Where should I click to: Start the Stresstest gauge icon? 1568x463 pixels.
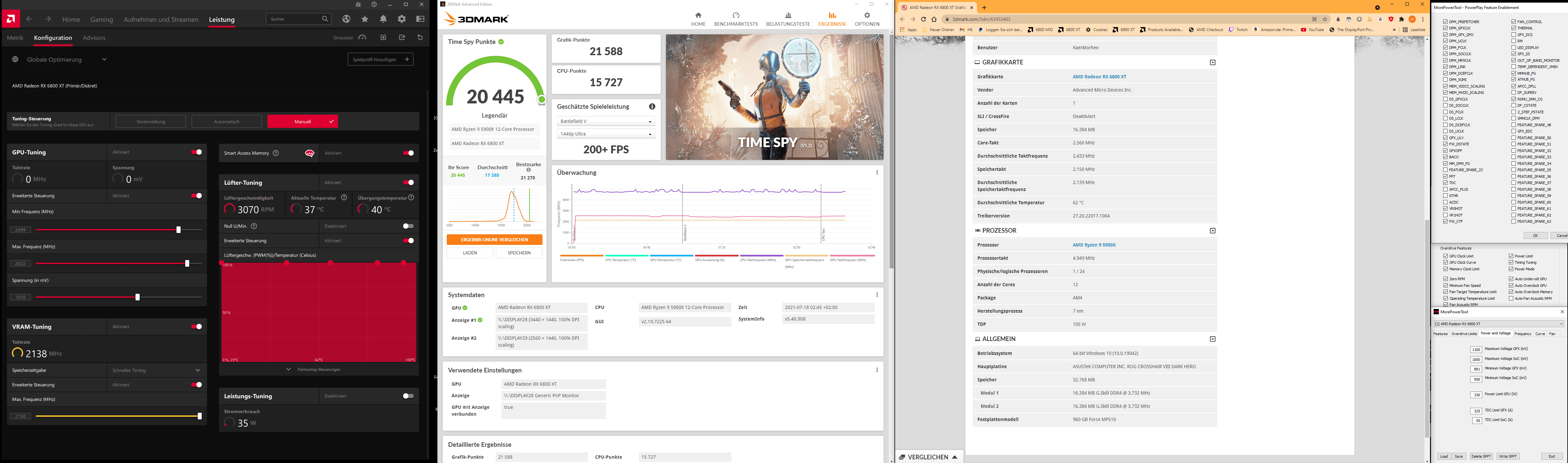point(362,37)
